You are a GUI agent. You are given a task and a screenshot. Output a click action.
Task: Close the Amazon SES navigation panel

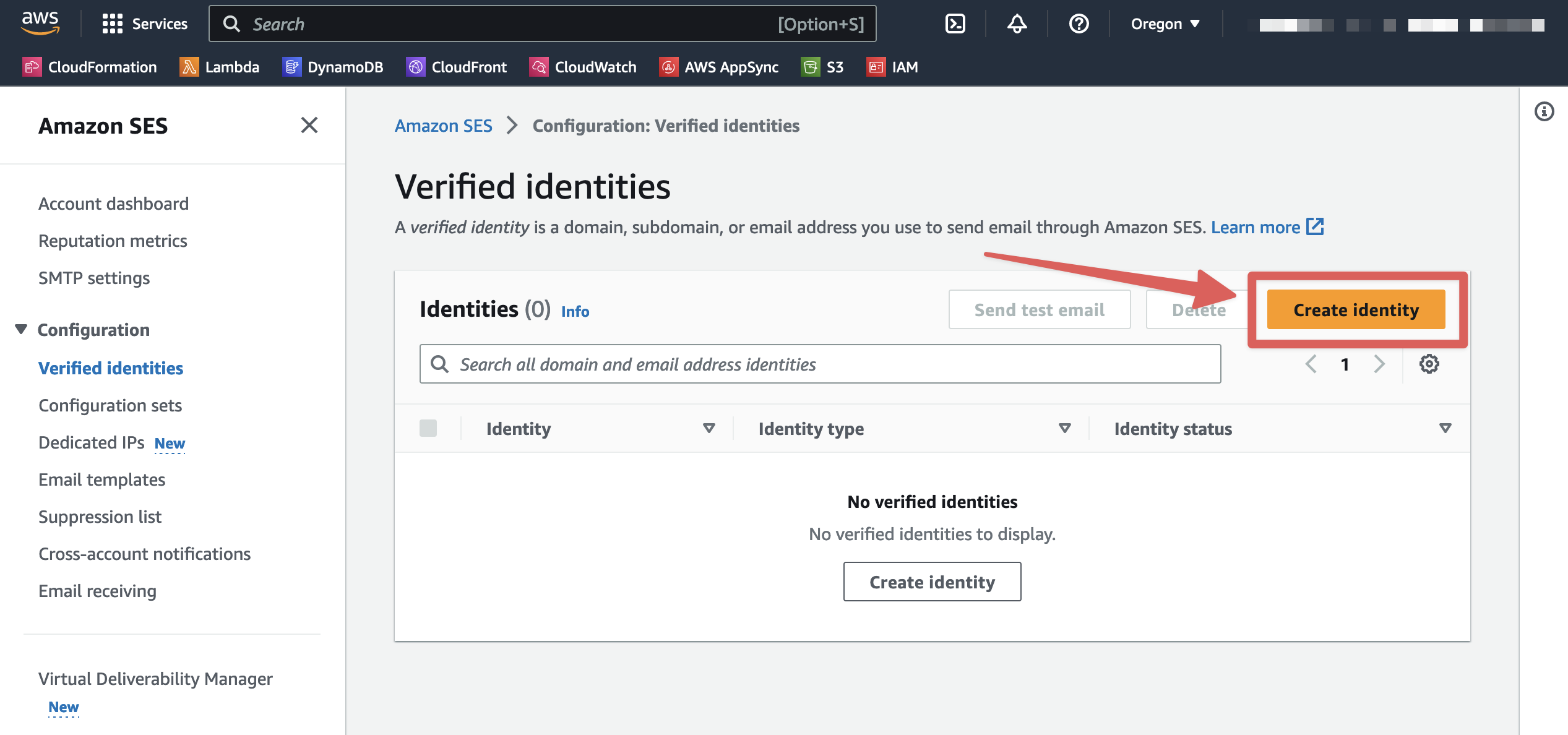309,125
